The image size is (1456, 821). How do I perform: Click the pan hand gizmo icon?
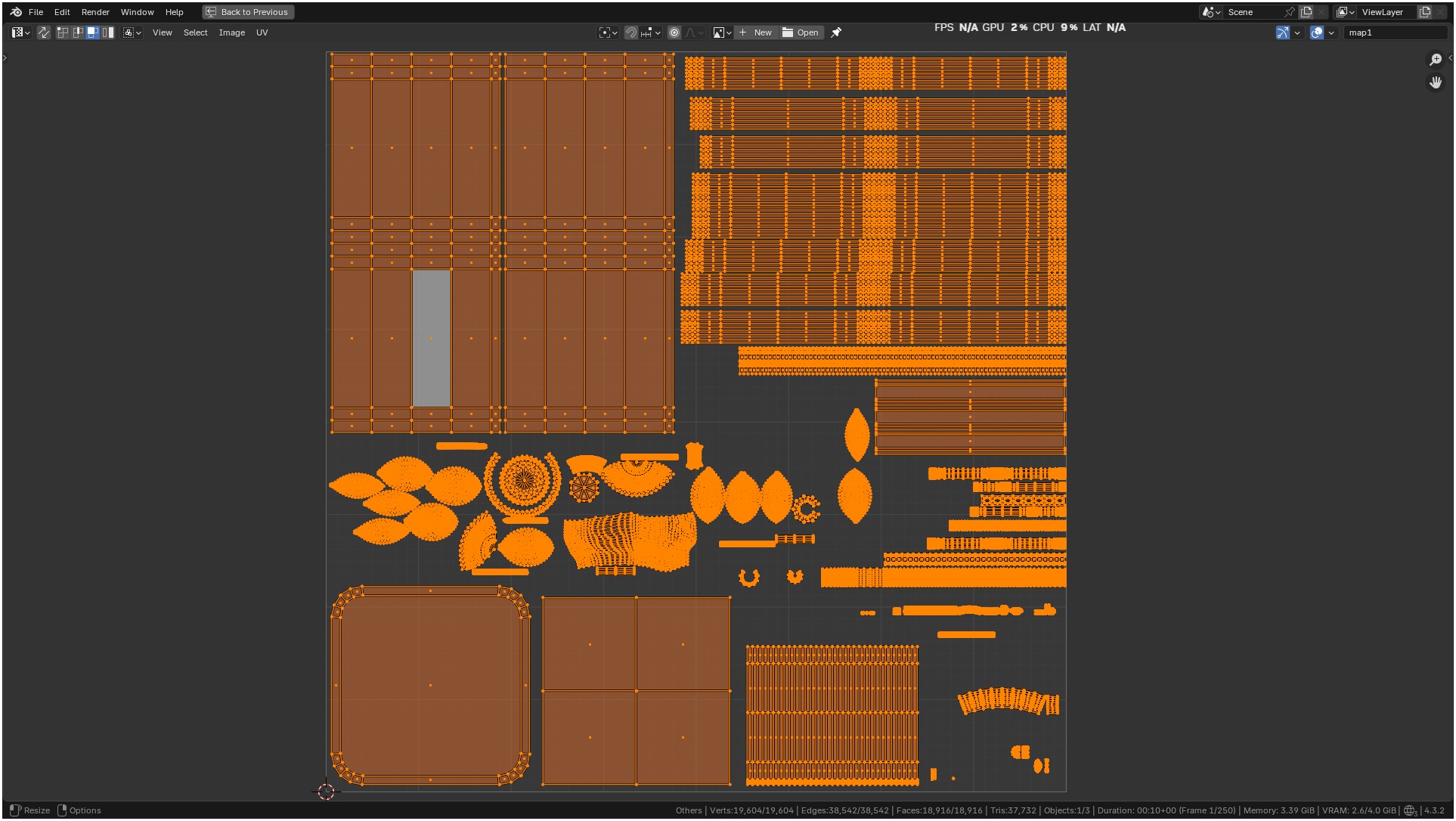1435,82
